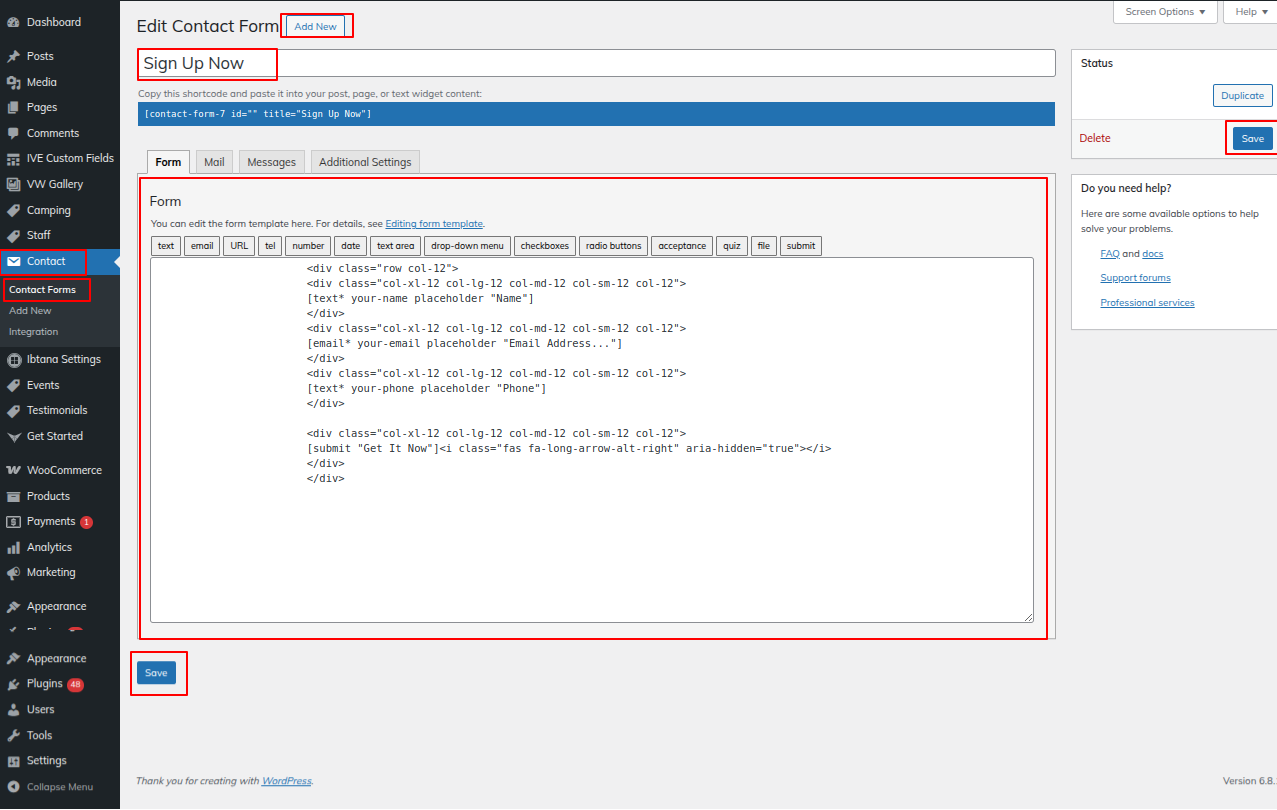1277x810 pixels.
Task: Click the Marketing megaphone icon
Action: 13,573
